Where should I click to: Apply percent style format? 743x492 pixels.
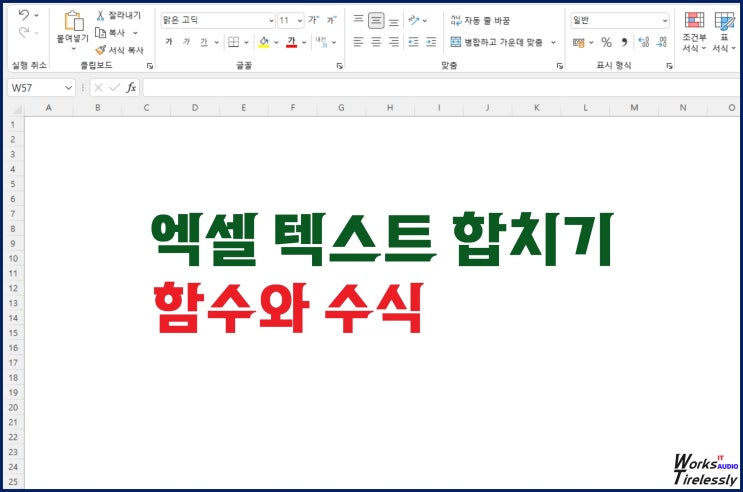[607, 42]
